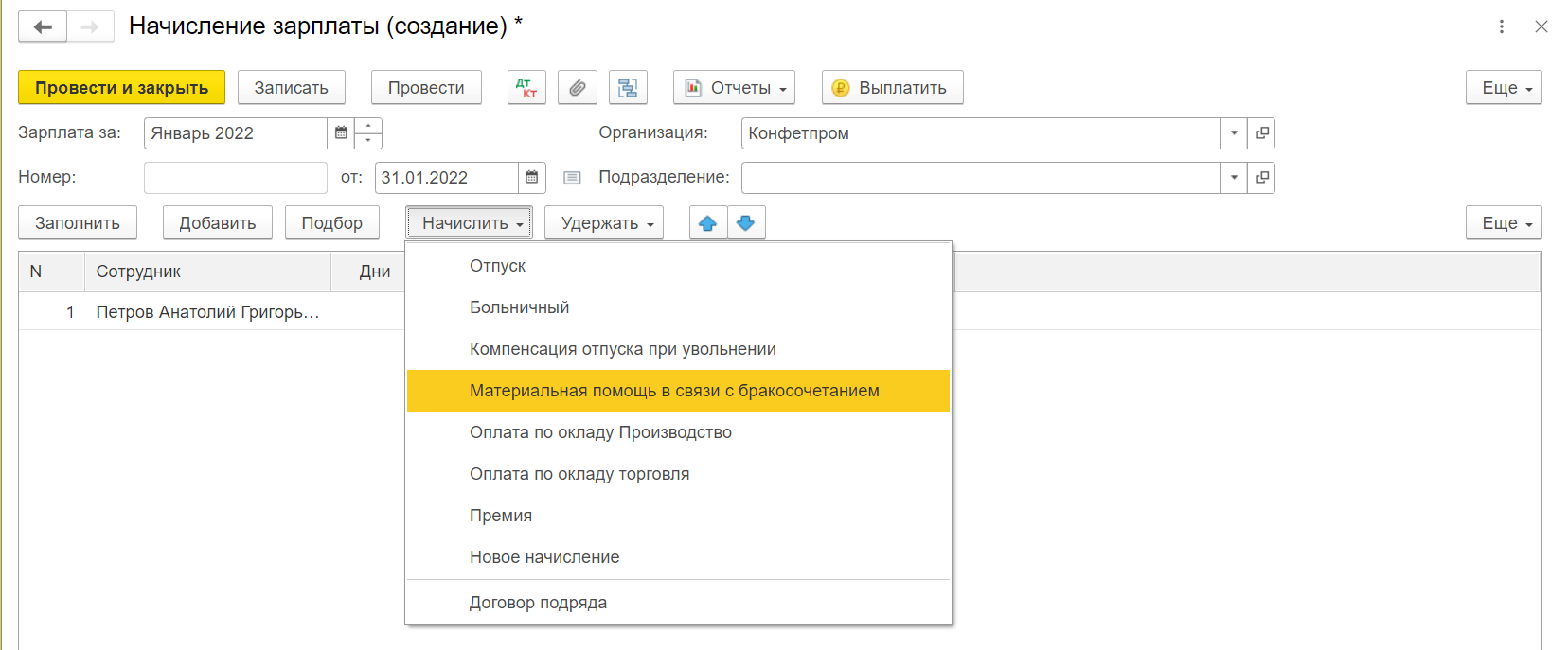
Task: Go back with the left arrow button
Action: 43,26
